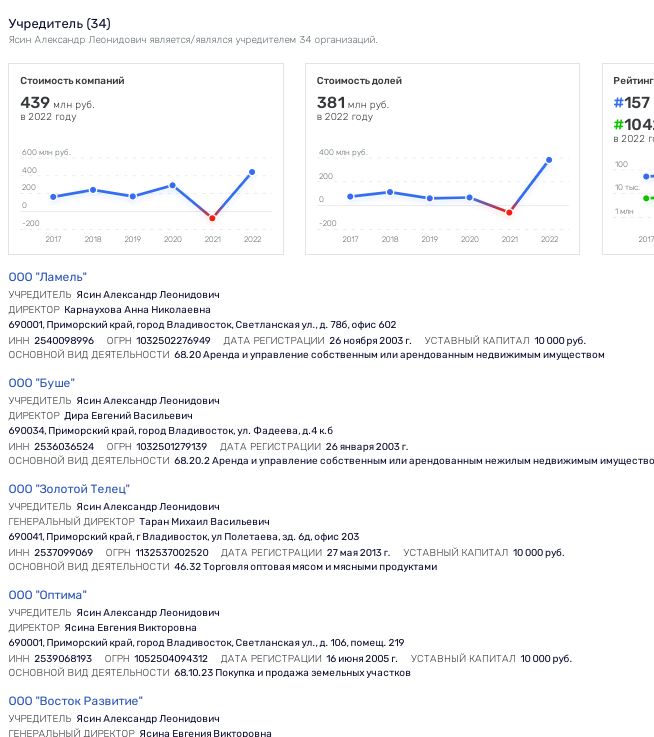Click the 2018 point on Стоимость долей chart
The width and height of the screenshot is (654, 737).
point(390,192)
